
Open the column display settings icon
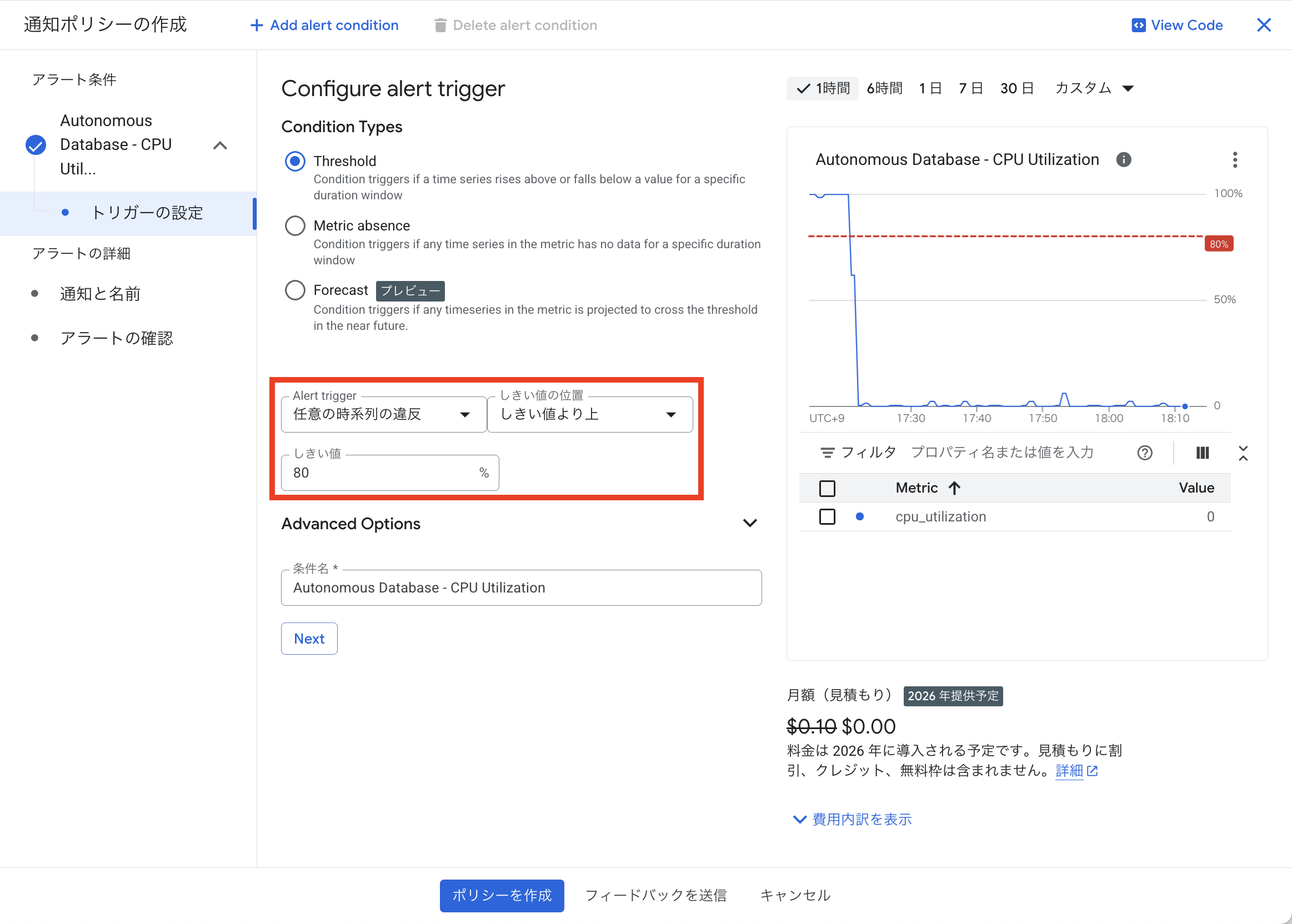[x=1203, y=453]
